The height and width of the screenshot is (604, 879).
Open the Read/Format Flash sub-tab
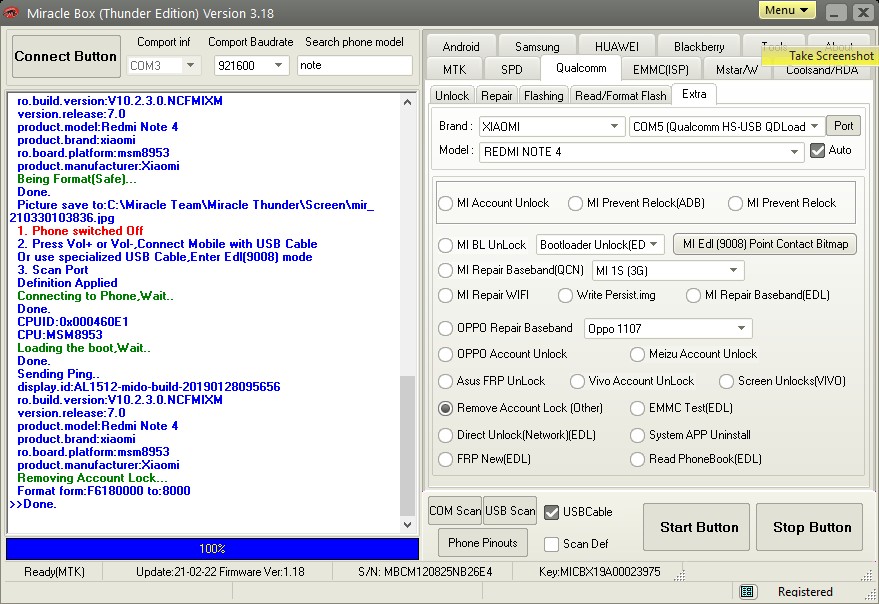click(x=621, y=96)
